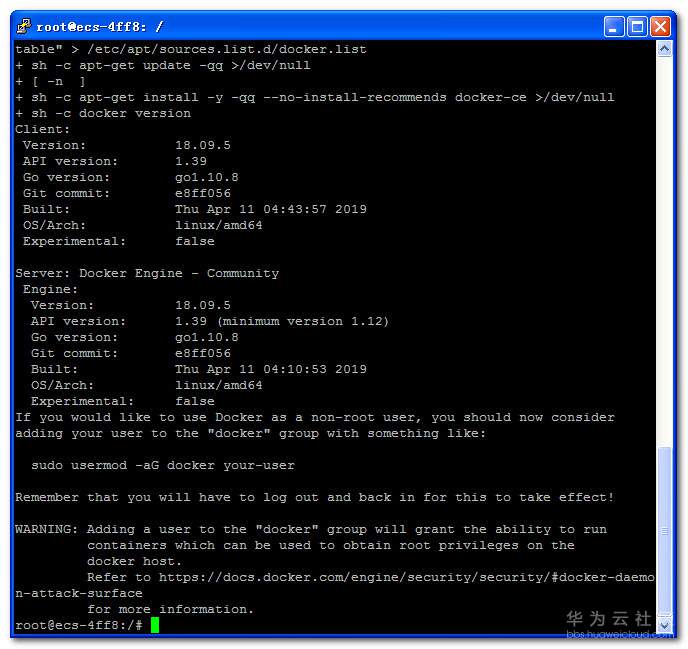Click the 'Remember that you will have' line
The width and height of the screenshot is (688, 649).
coord(314,497)
